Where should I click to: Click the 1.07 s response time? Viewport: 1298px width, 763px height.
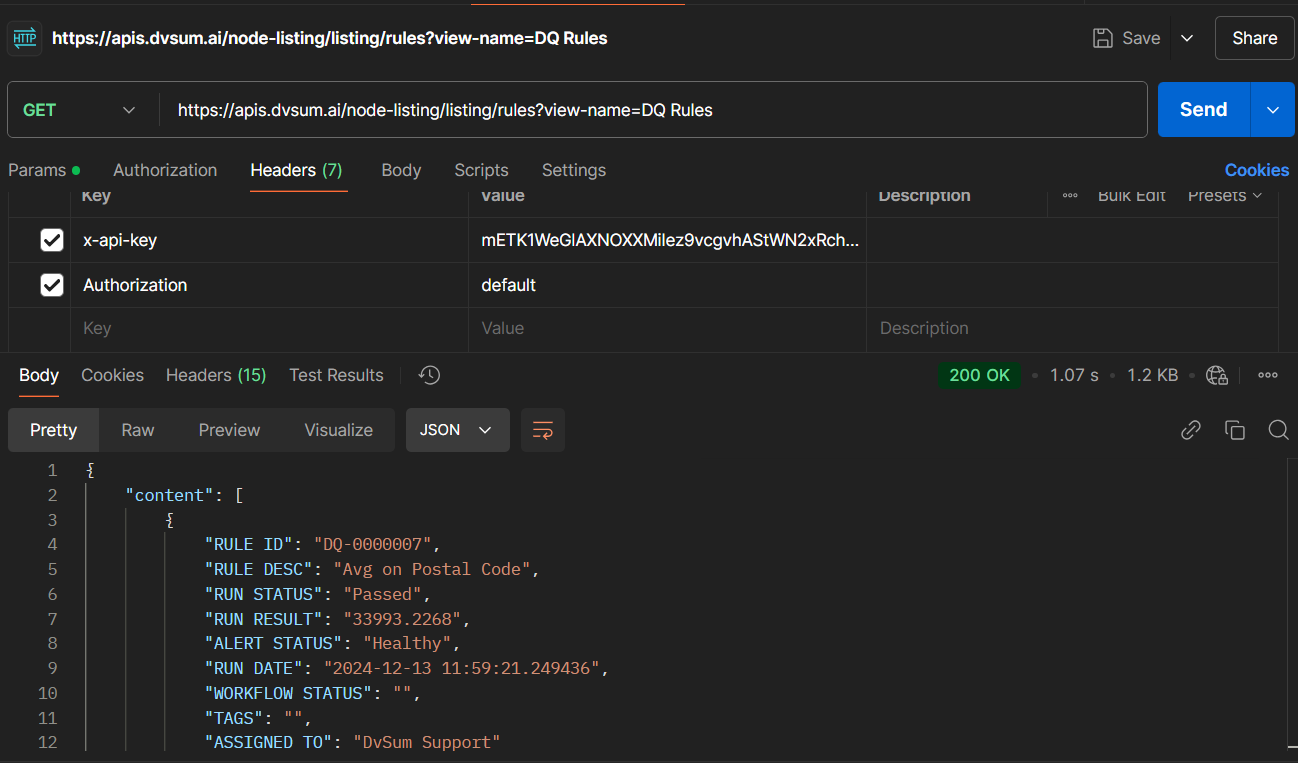1074,375
